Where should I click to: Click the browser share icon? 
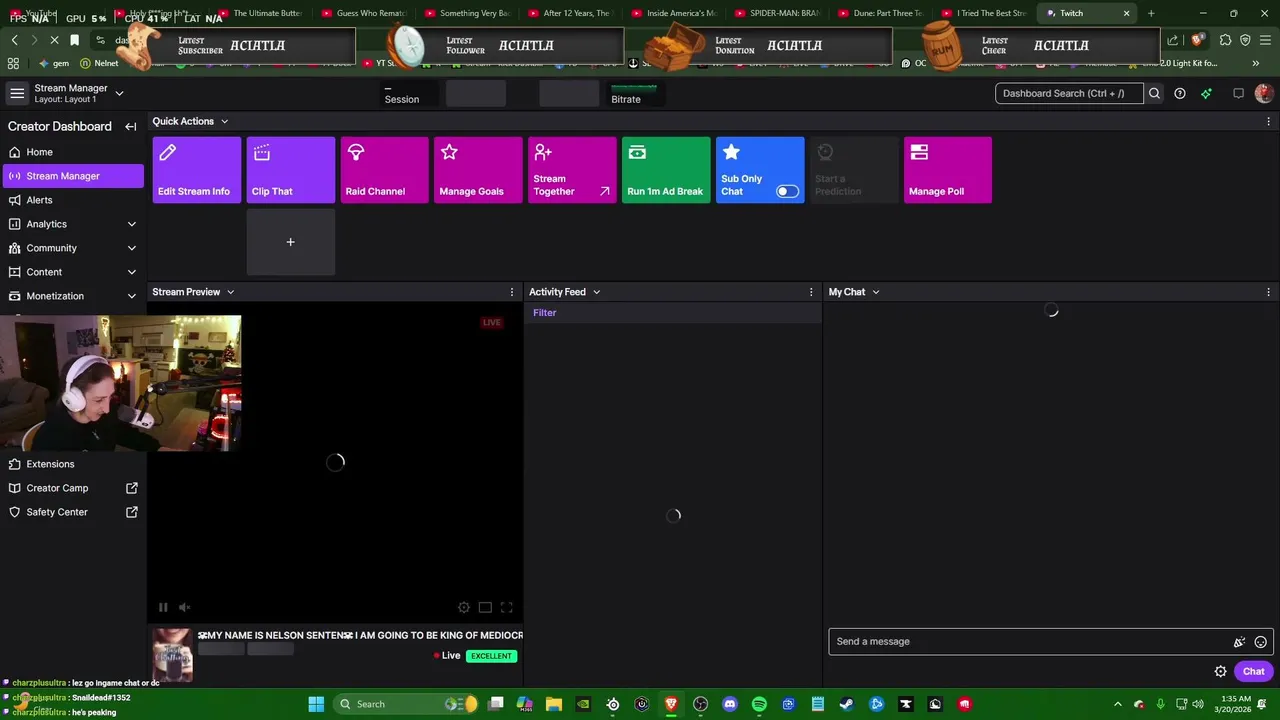point(1173,40)
